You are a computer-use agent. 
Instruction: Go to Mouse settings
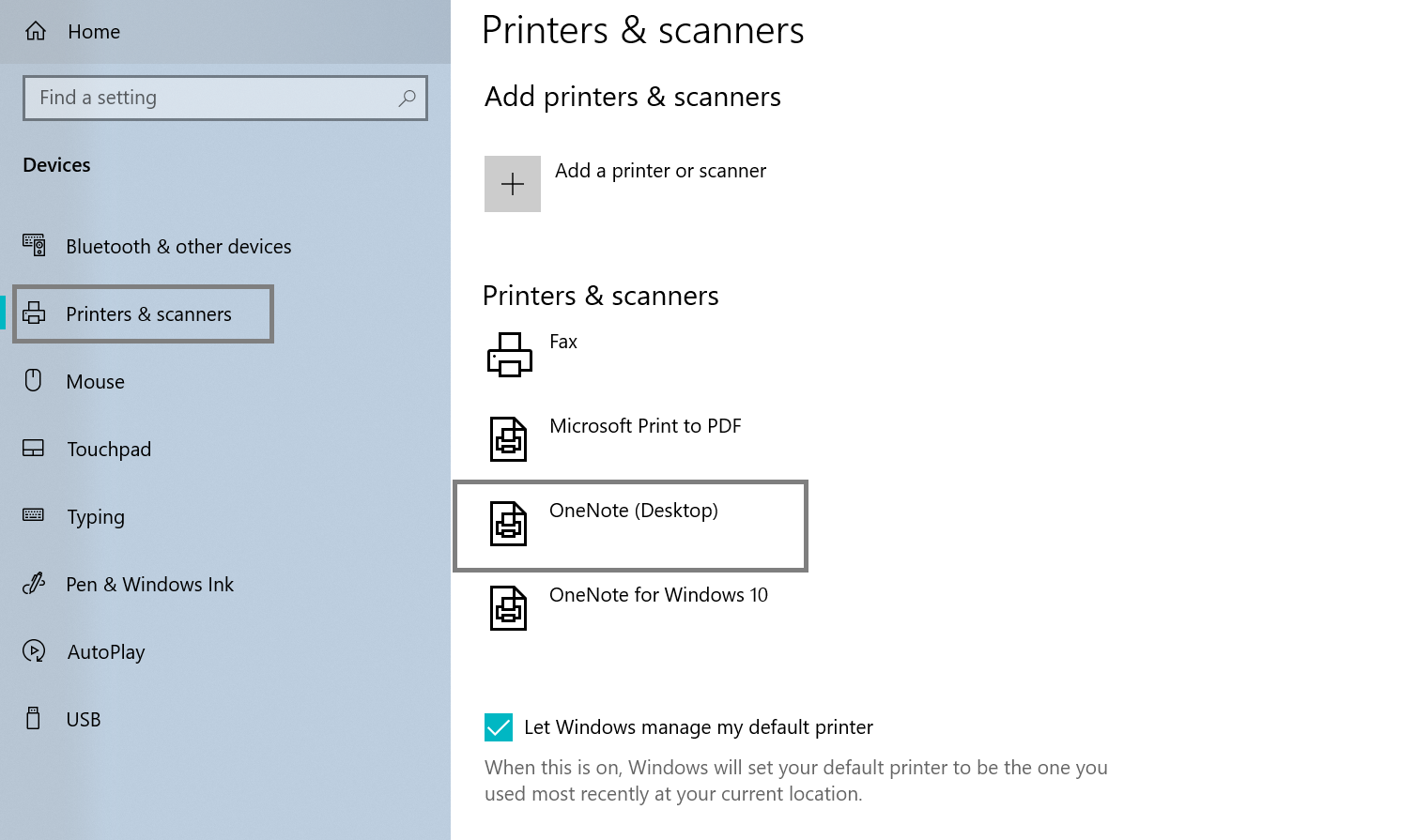tap(95, 381)
